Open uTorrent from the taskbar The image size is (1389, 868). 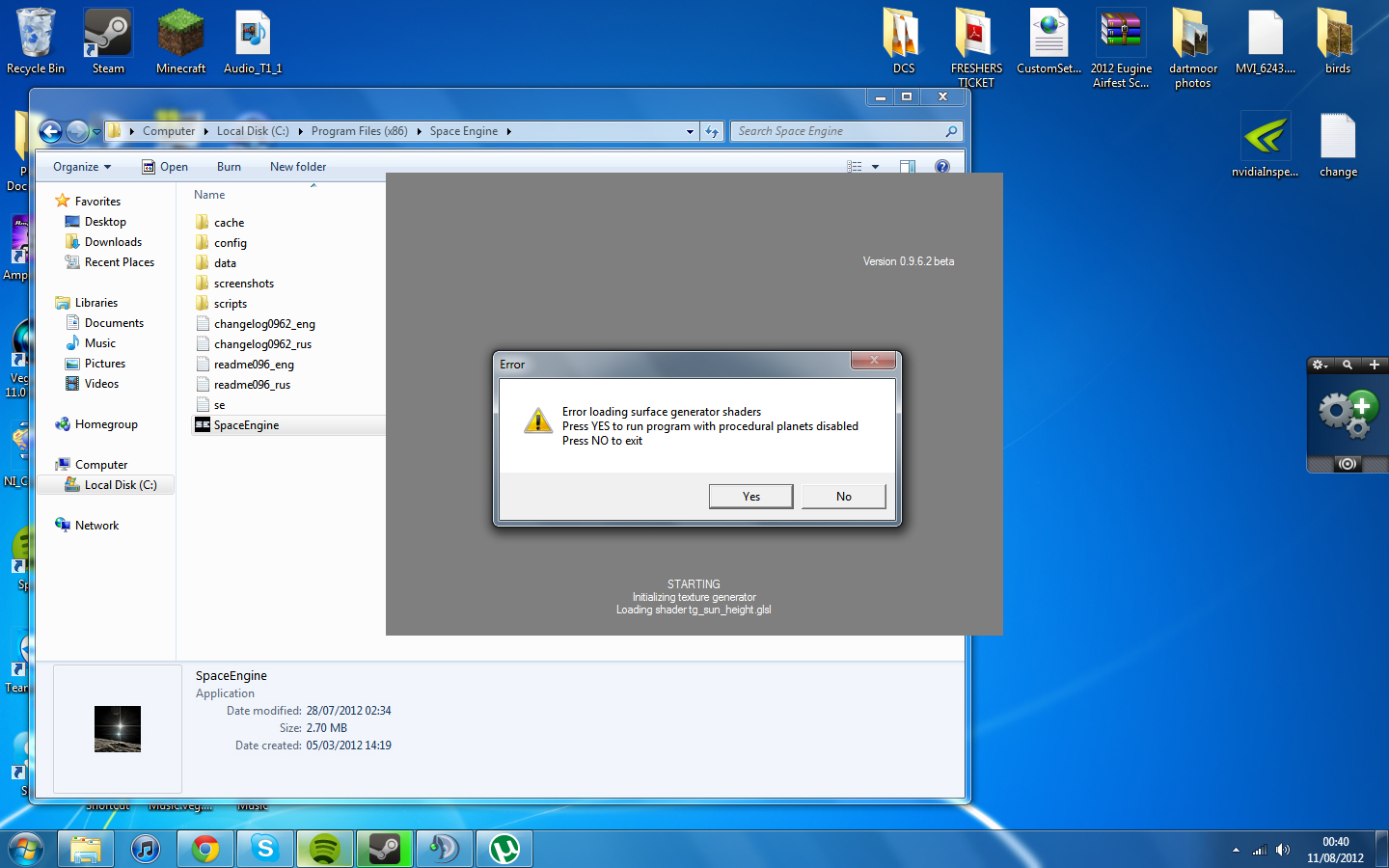pos(504,849)
